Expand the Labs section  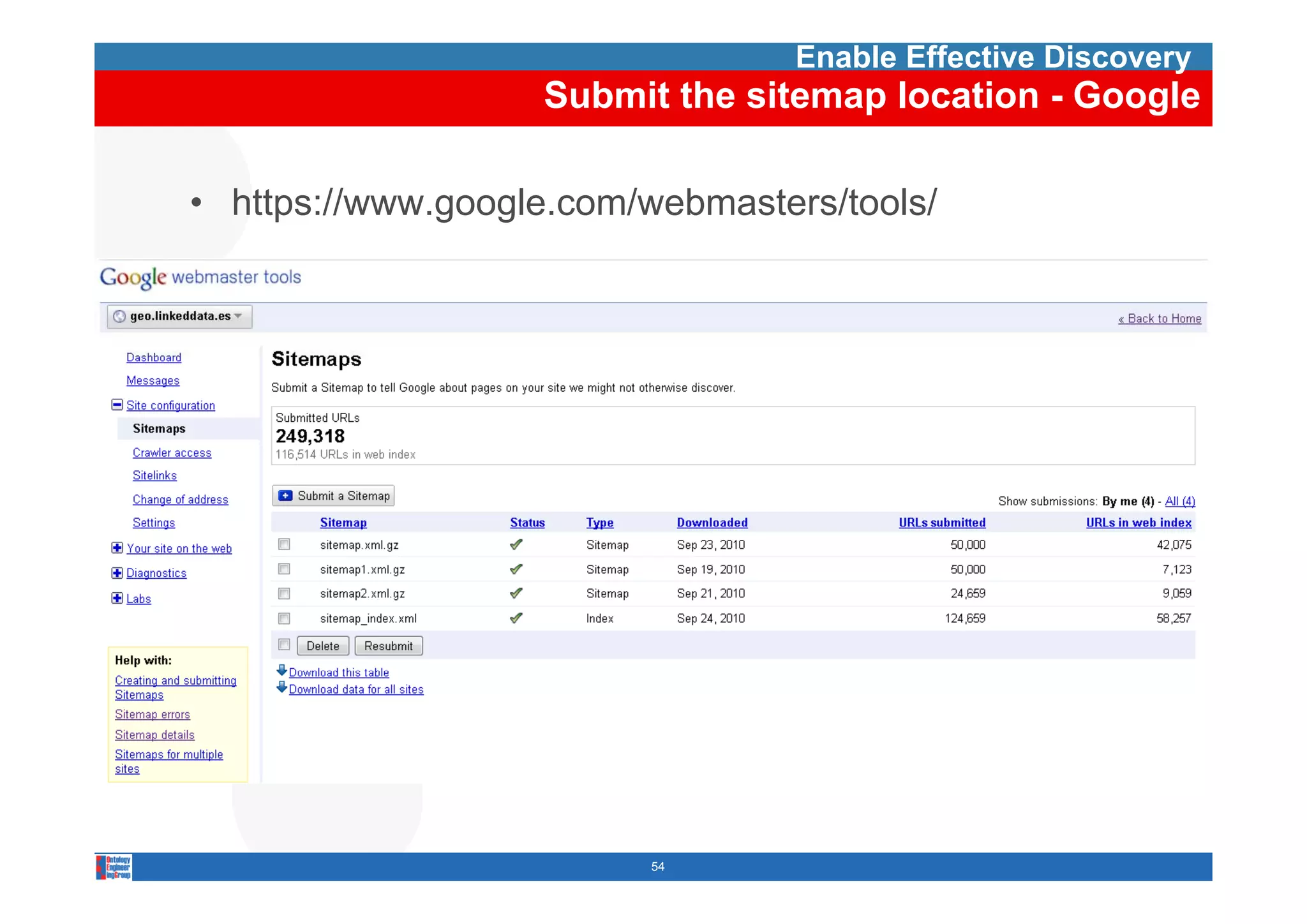pyautogui.click(x=117, y=599)
